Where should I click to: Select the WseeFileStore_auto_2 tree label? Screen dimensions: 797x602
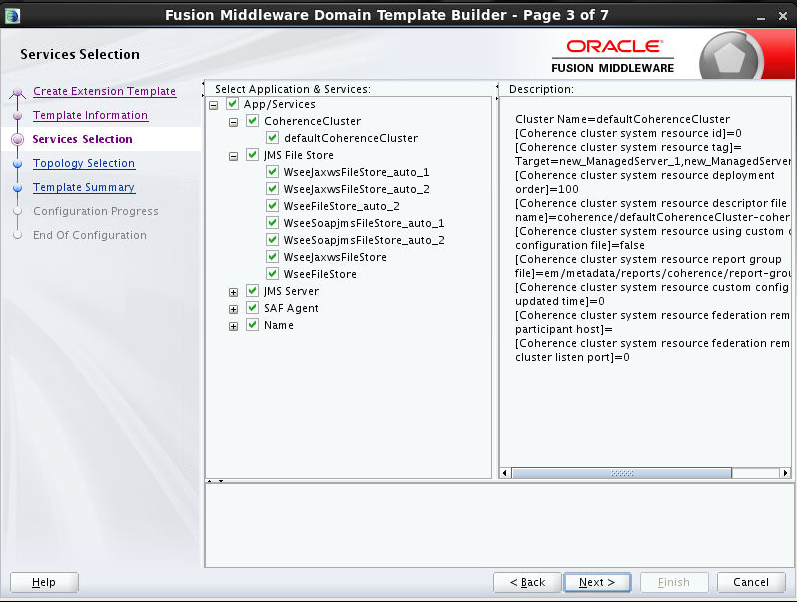[x=342, y=206]
